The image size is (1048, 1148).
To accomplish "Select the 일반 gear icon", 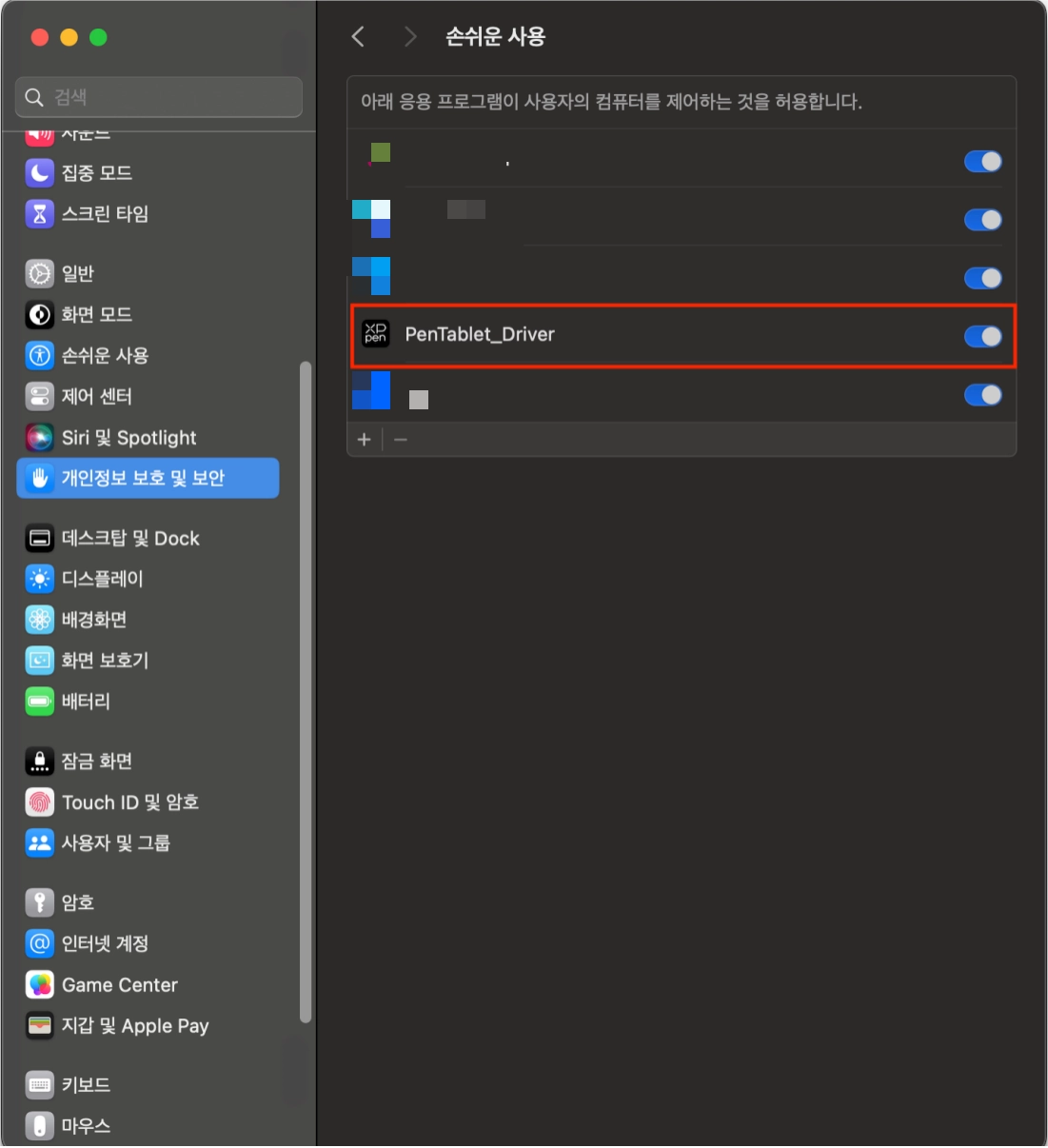I will (39, 273).
